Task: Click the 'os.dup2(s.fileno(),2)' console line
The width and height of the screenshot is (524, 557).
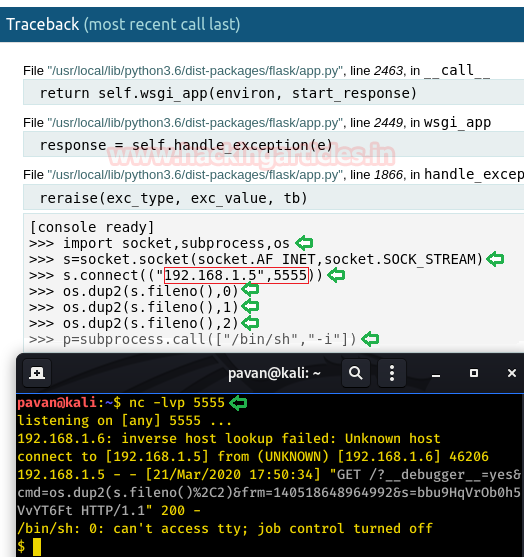Action: [x=134, y=323]
